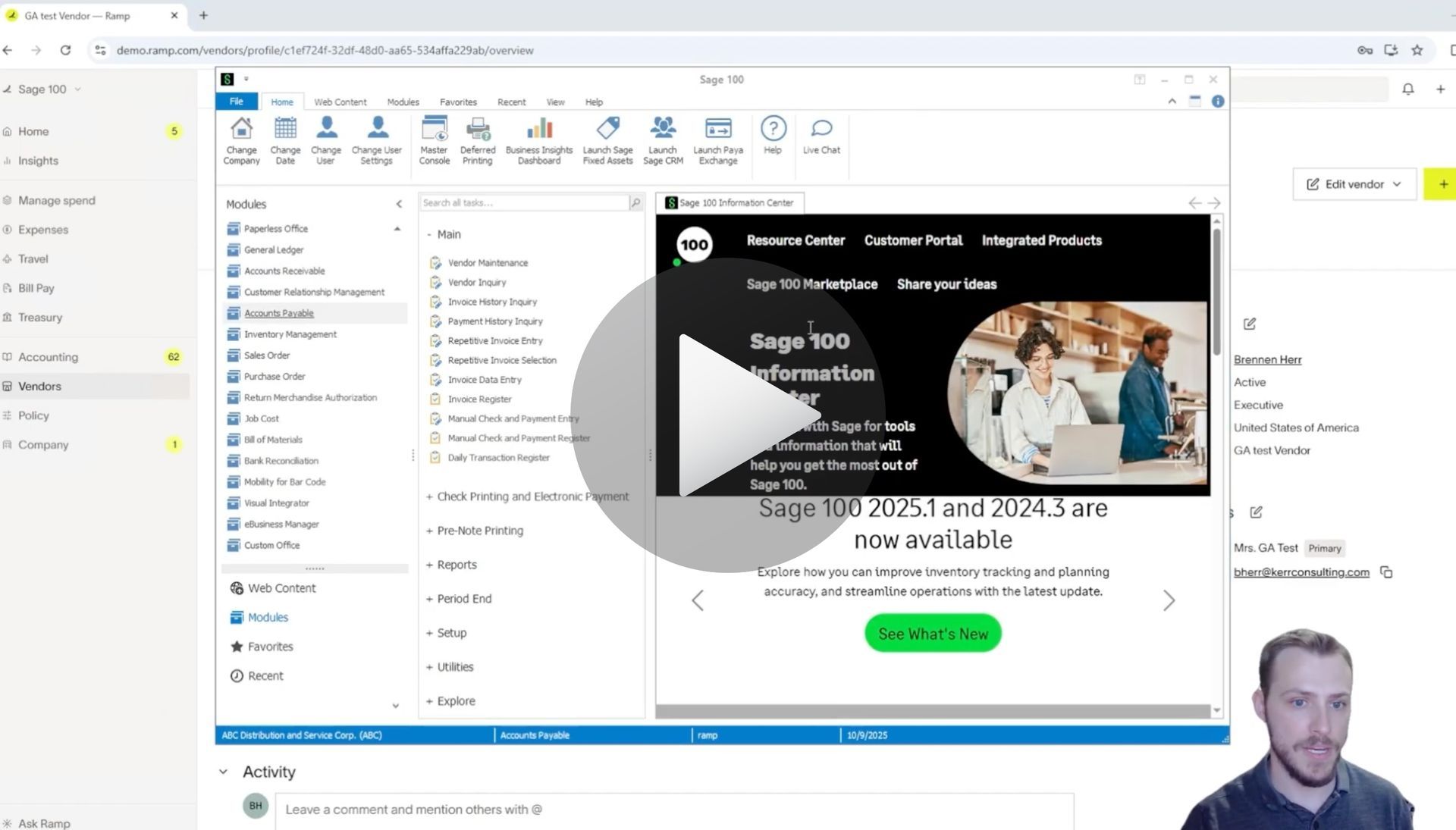Viewport: 1456px width, 830px height.
Task: Expand Check Printing and Electronic Payment
Action: point(527,497)
